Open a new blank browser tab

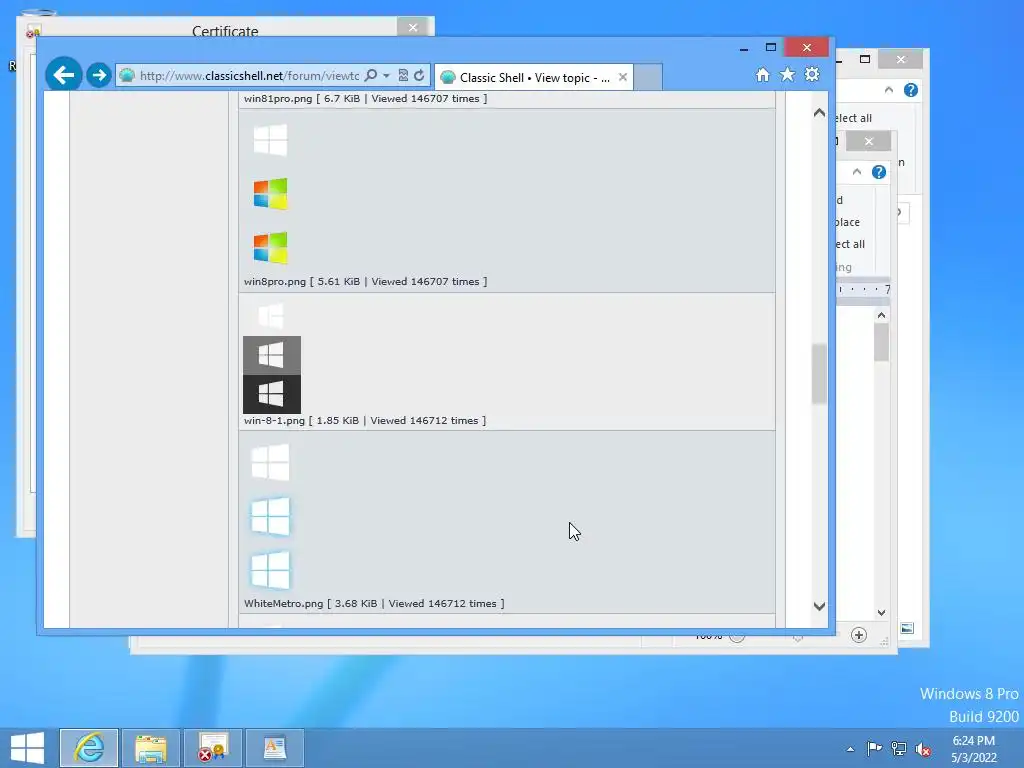click(x=648, y=77)
